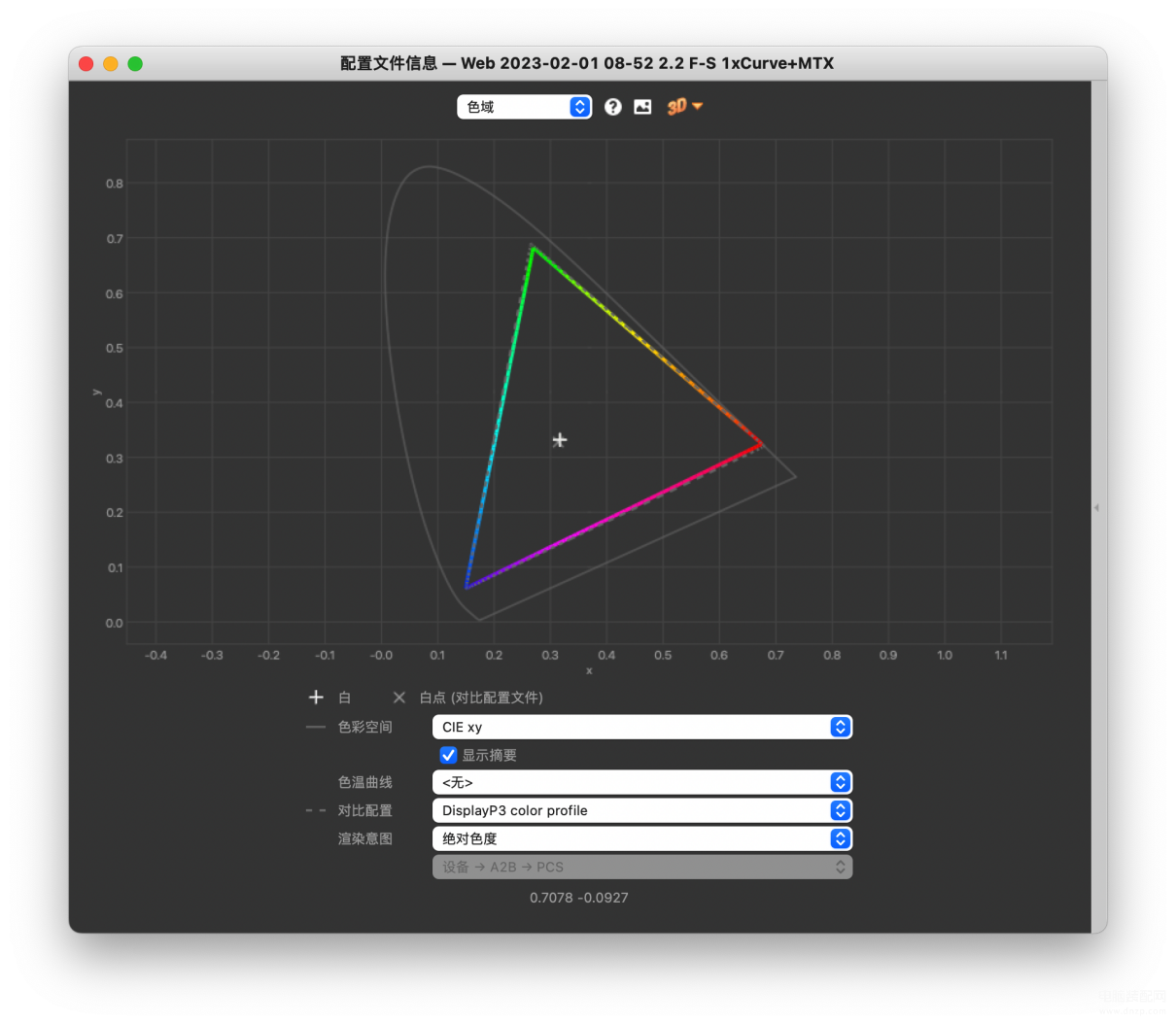Image resolution: width=1176 pixels, height=1024 pixels.
Task: Click the 色温曲线 label
Action: coord(365,782)
